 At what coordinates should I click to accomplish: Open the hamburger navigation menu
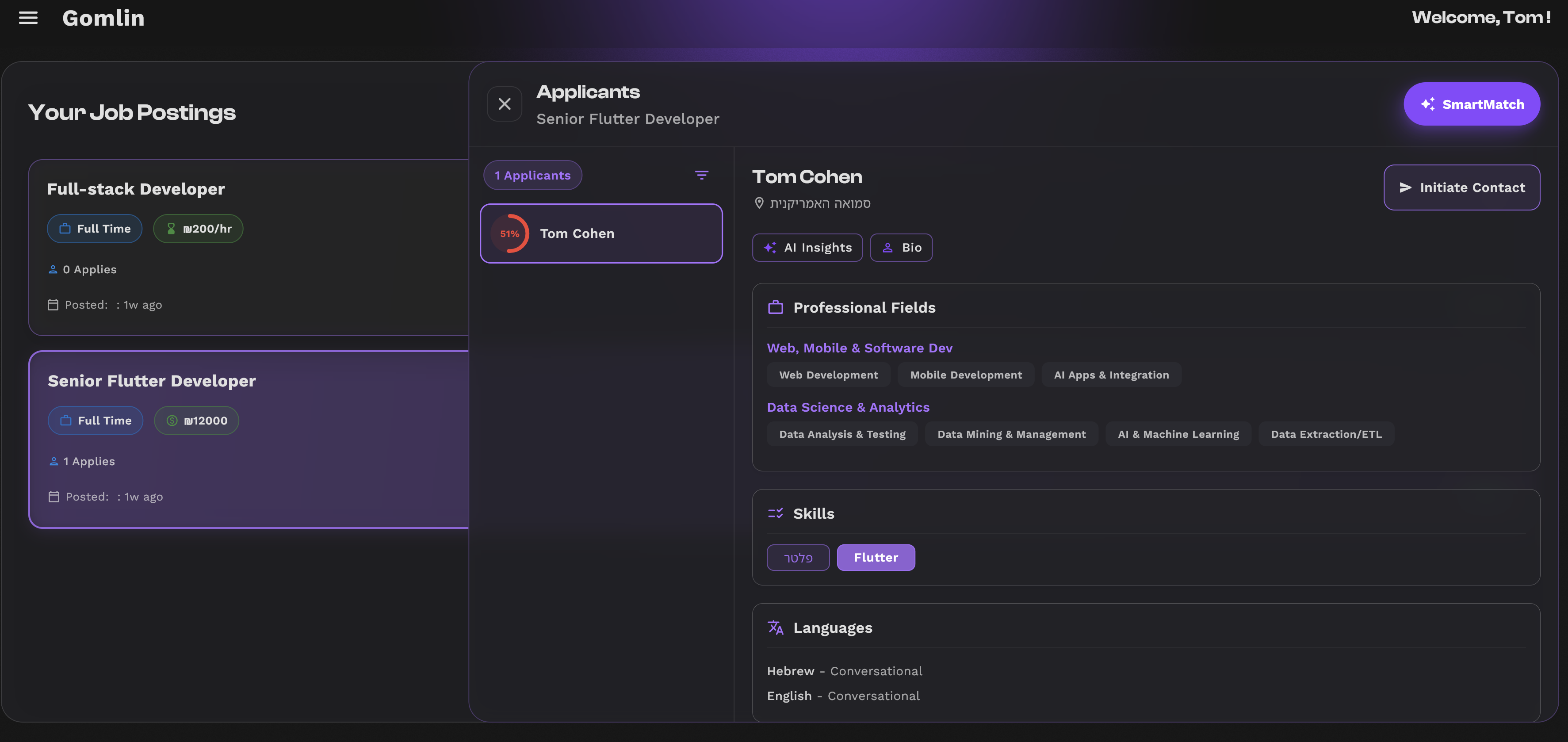(x=28, y=18)
